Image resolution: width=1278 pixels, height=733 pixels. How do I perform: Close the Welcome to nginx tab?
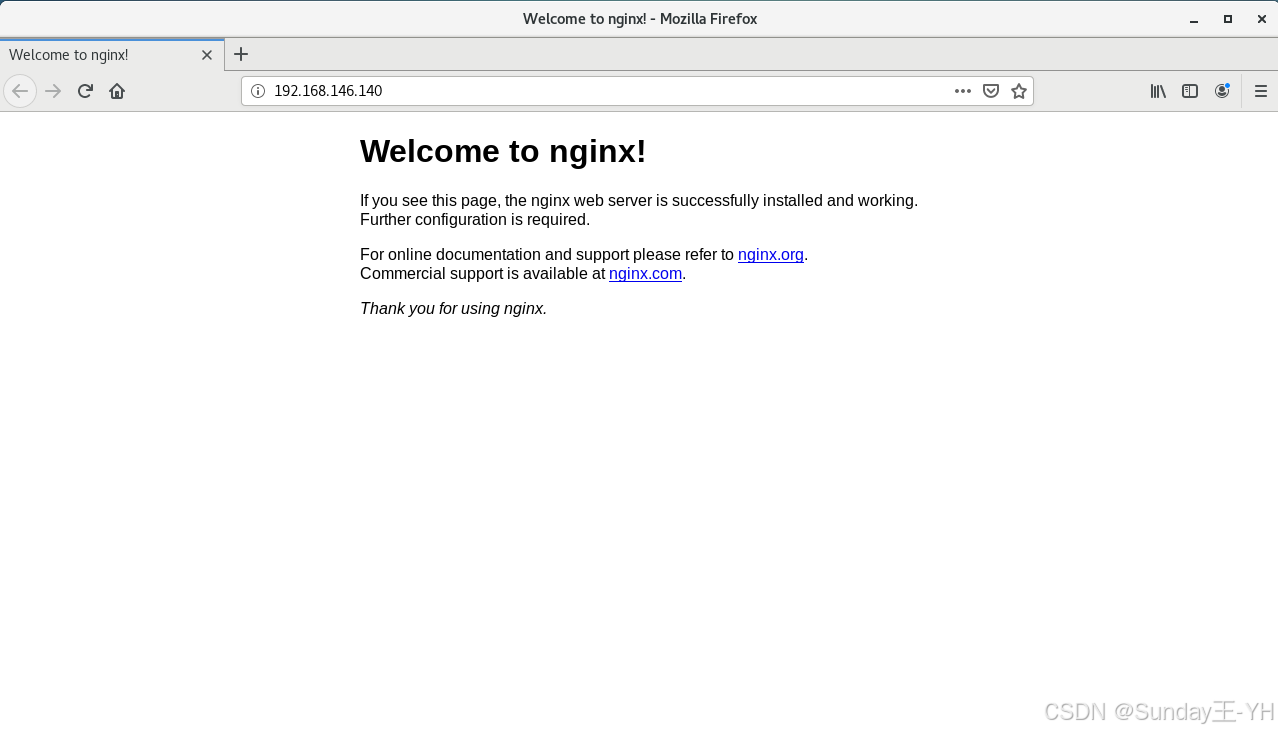point(207,55)
